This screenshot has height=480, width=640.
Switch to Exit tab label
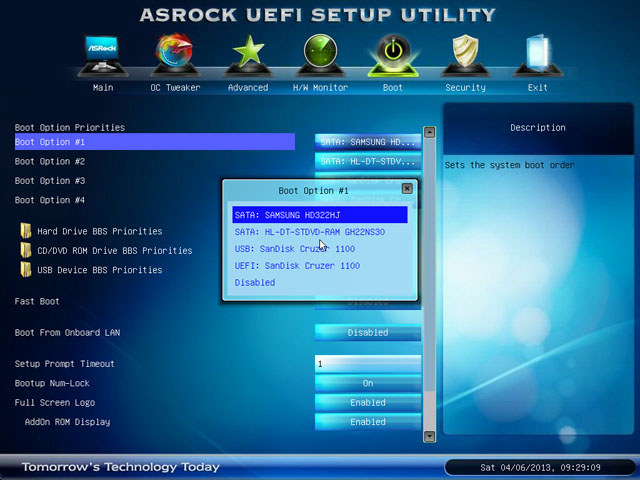tap(538, 87)
